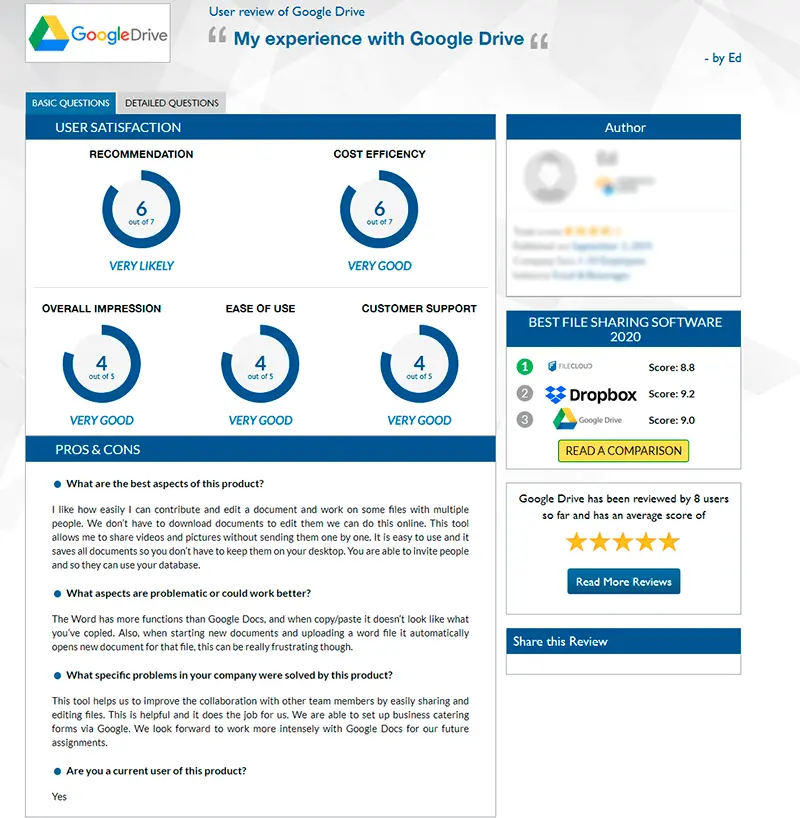
Task: Click the Ease of Use score ring
Action: (260, 364)
